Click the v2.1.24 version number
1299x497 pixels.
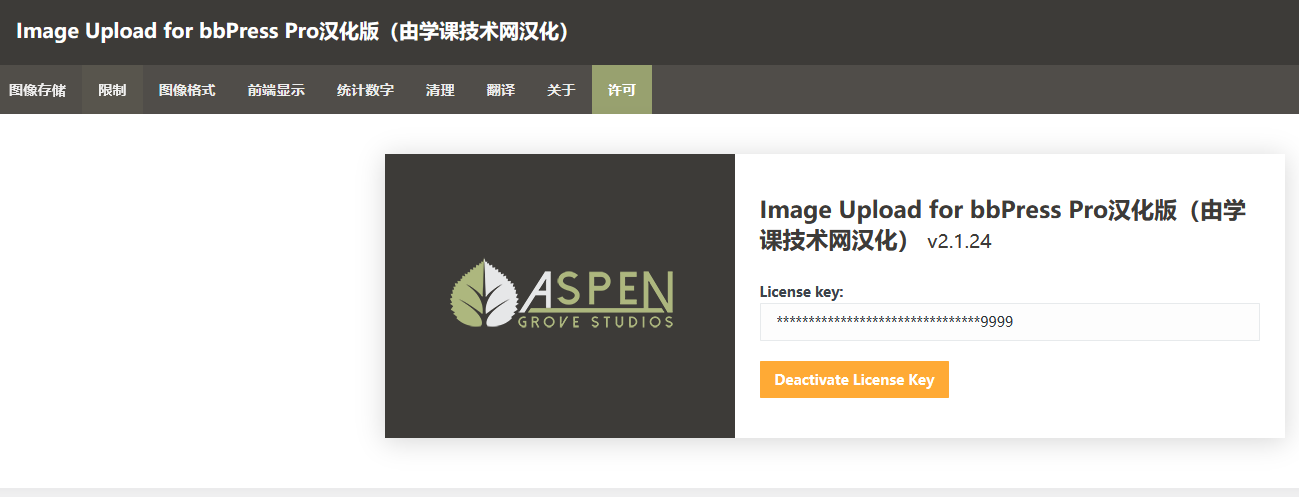959,242
